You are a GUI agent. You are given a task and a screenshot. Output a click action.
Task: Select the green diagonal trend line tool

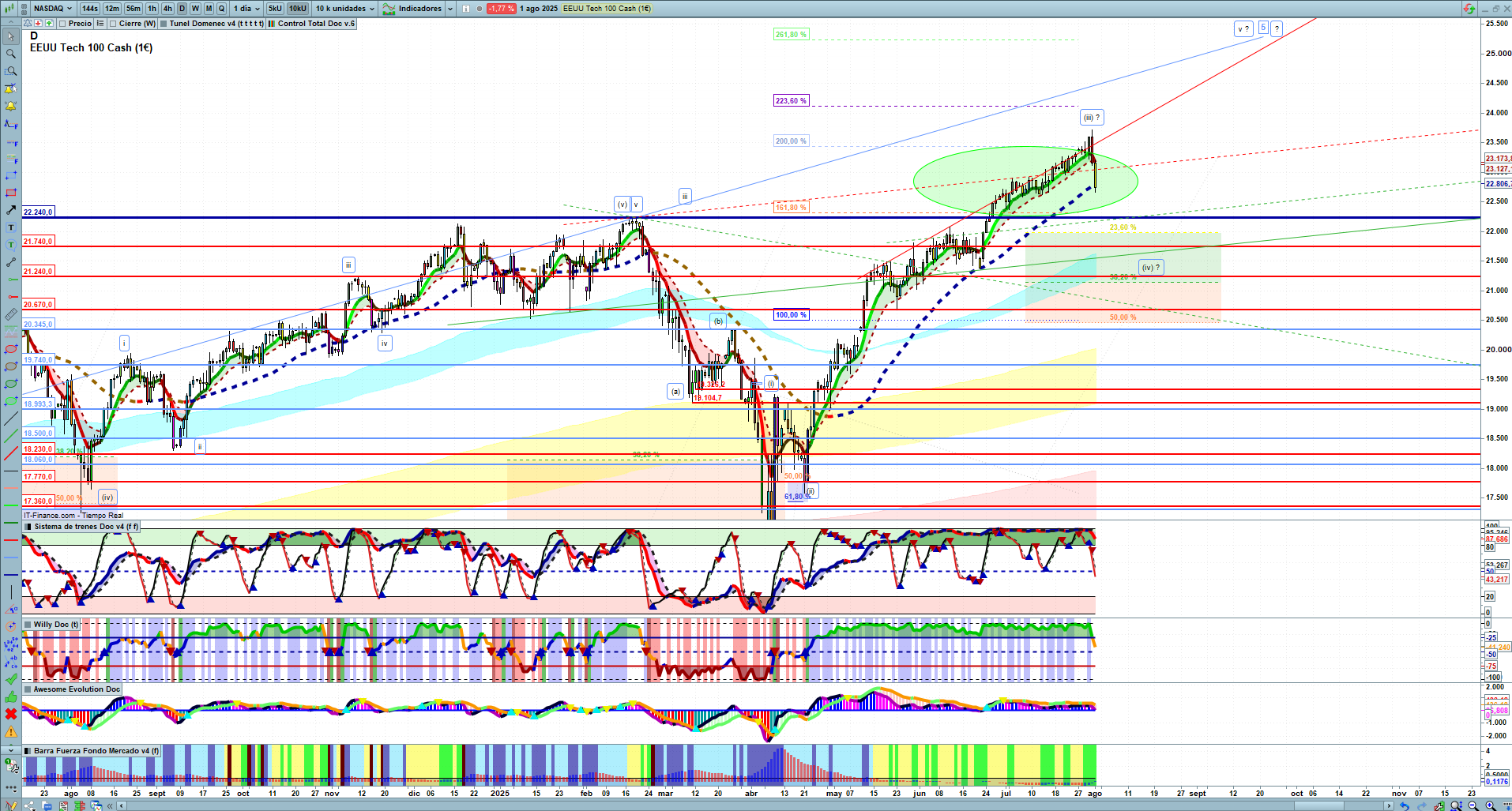click(11, 436)
